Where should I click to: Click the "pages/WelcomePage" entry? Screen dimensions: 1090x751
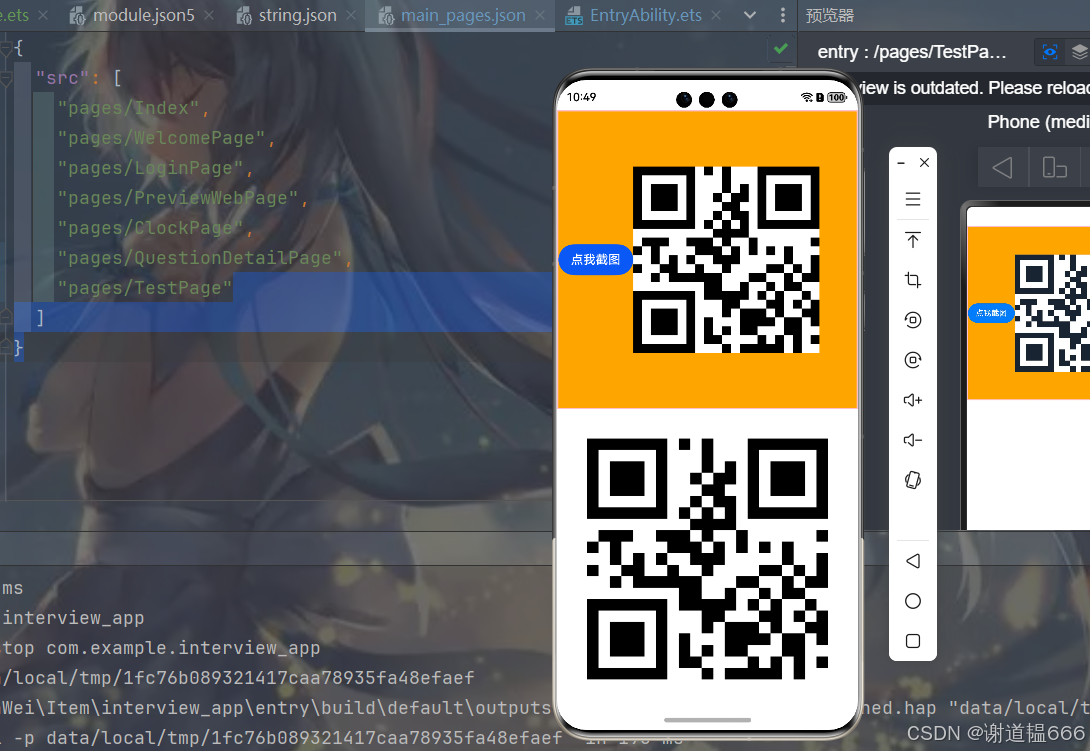tap(165, 138)
